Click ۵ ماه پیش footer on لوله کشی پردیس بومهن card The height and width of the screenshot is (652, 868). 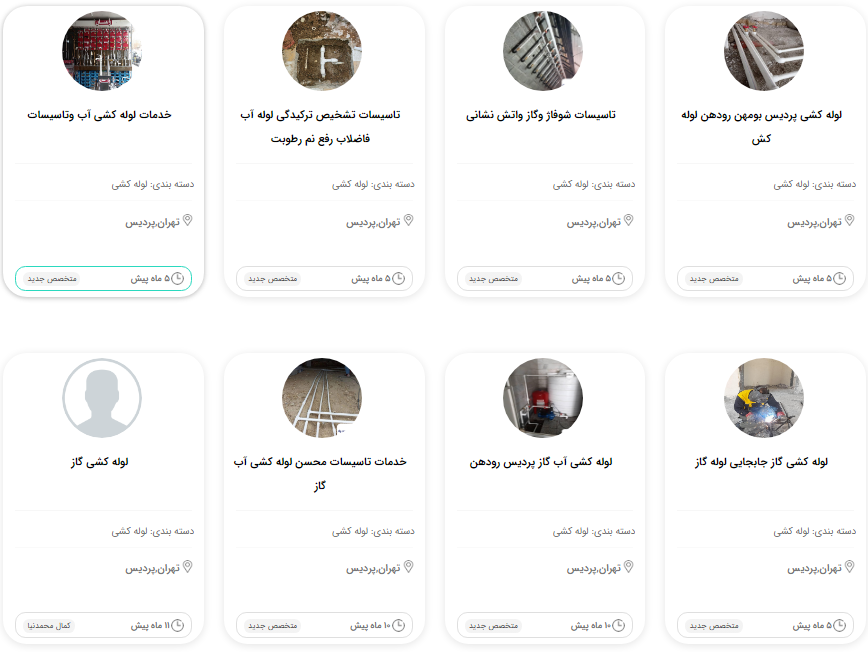819,278
